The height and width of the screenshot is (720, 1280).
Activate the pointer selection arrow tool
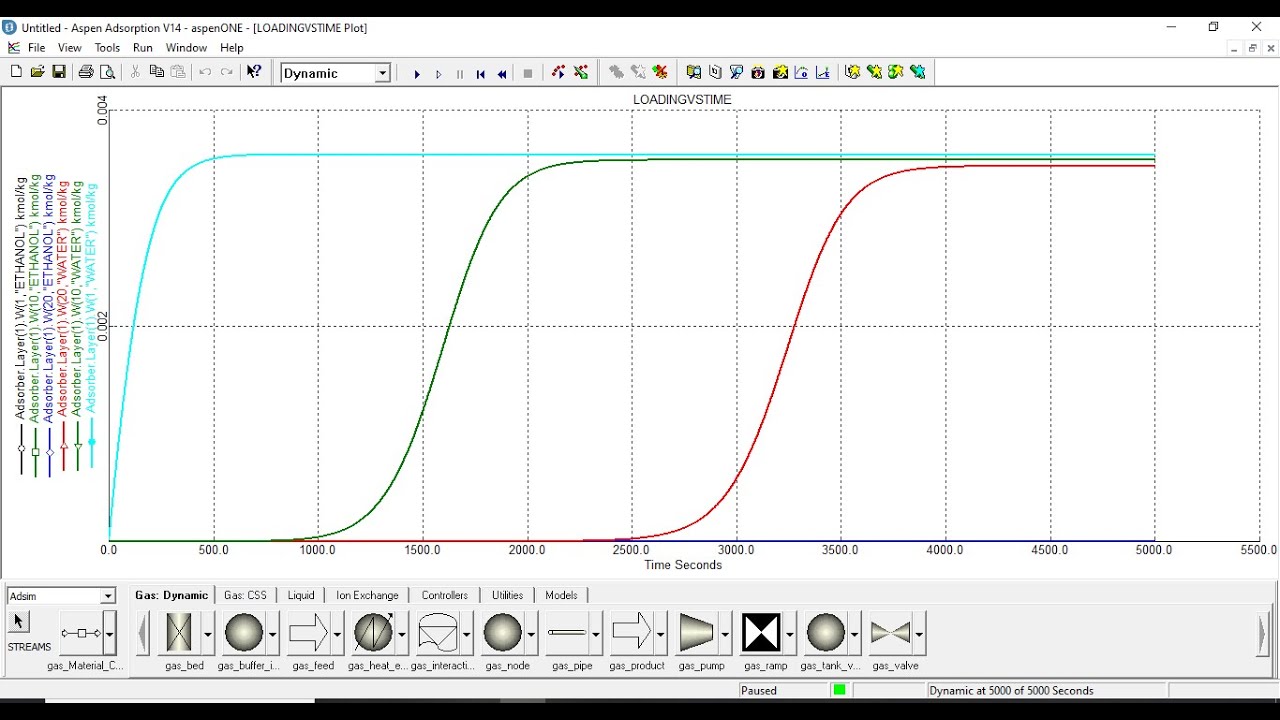click(17, 622)
